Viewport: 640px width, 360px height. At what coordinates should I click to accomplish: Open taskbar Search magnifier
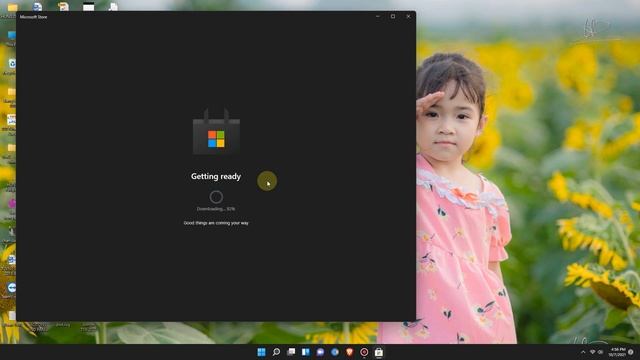click(276, 352)
